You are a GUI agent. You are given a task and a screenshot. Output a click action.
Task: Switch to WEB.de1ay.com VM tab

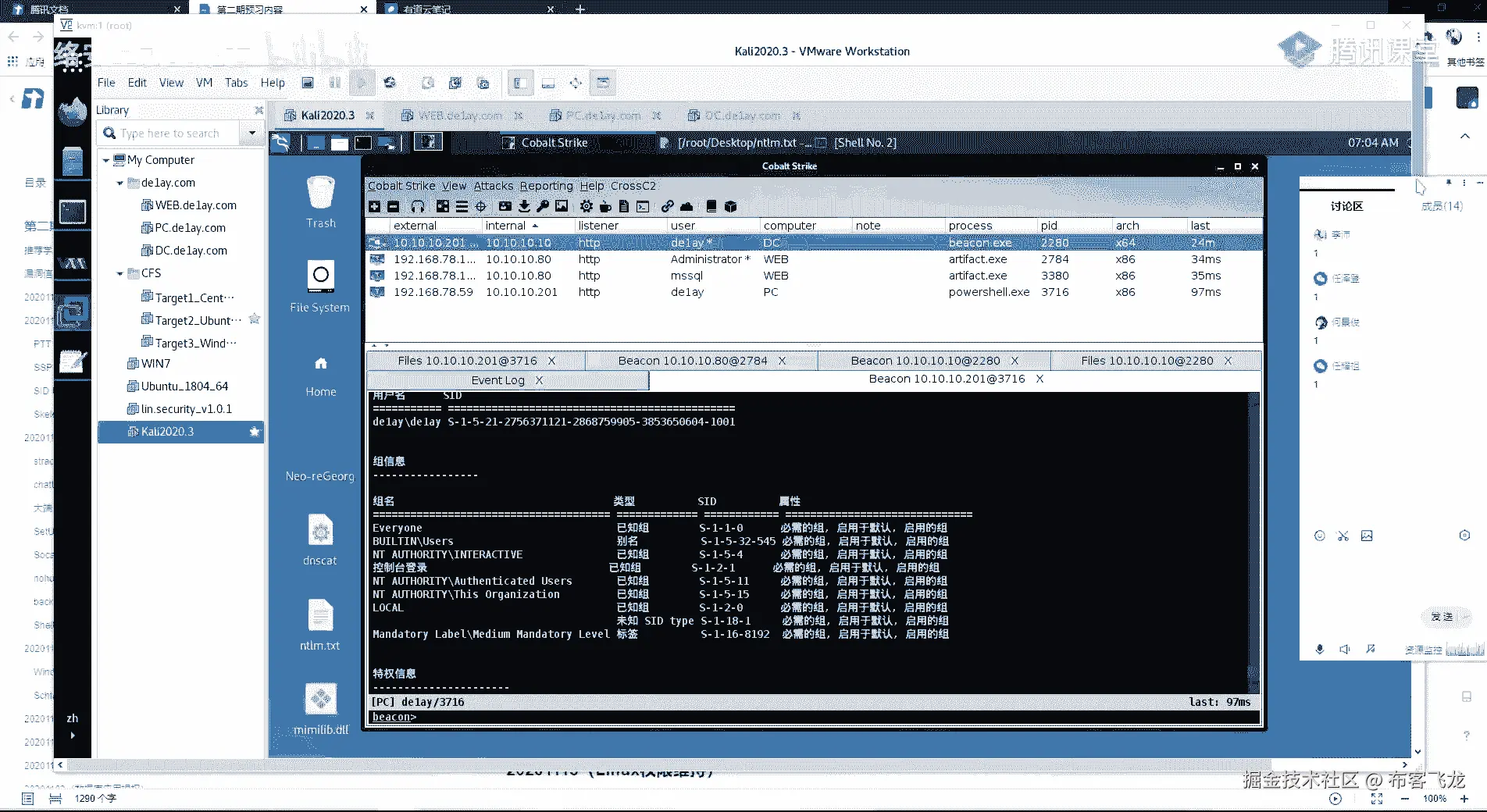tap(462, 116)
